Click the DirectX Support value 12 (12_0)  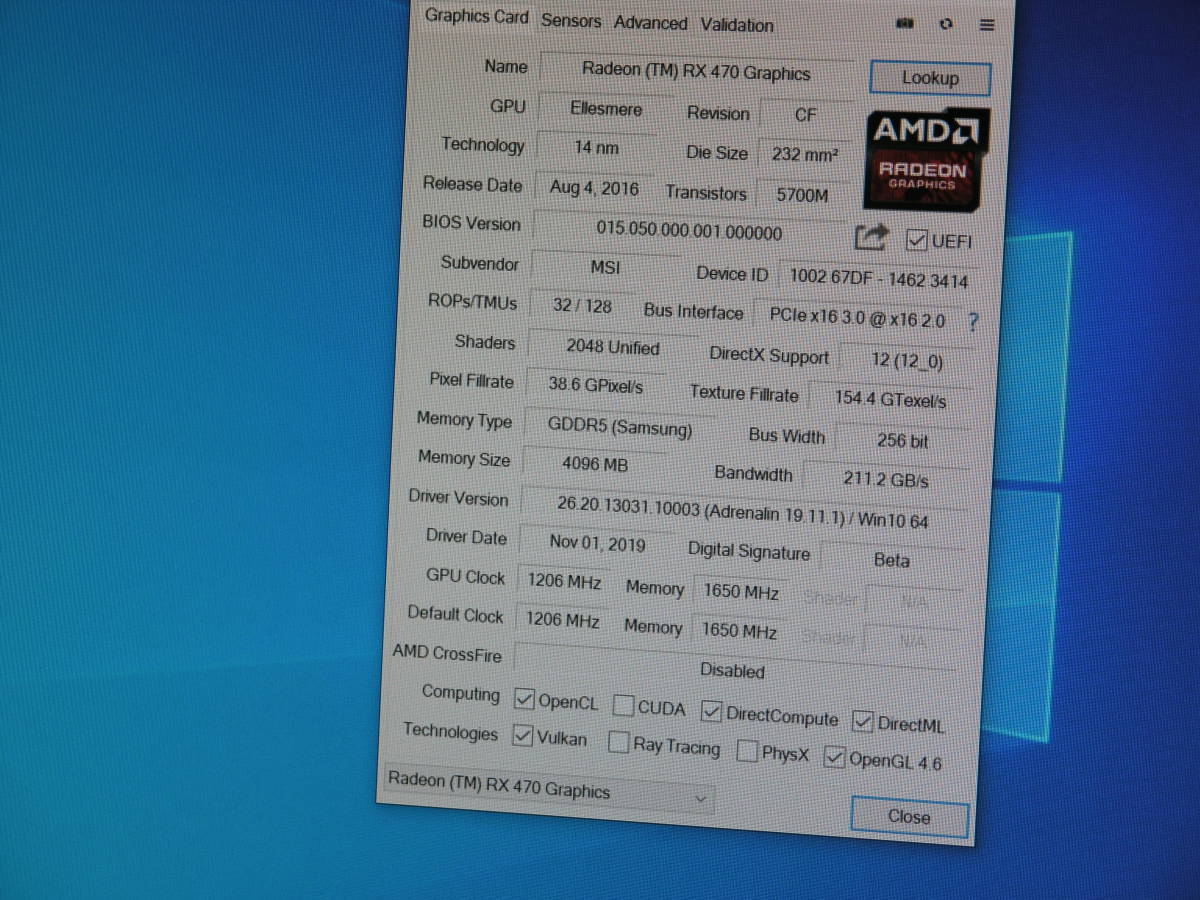907,360
